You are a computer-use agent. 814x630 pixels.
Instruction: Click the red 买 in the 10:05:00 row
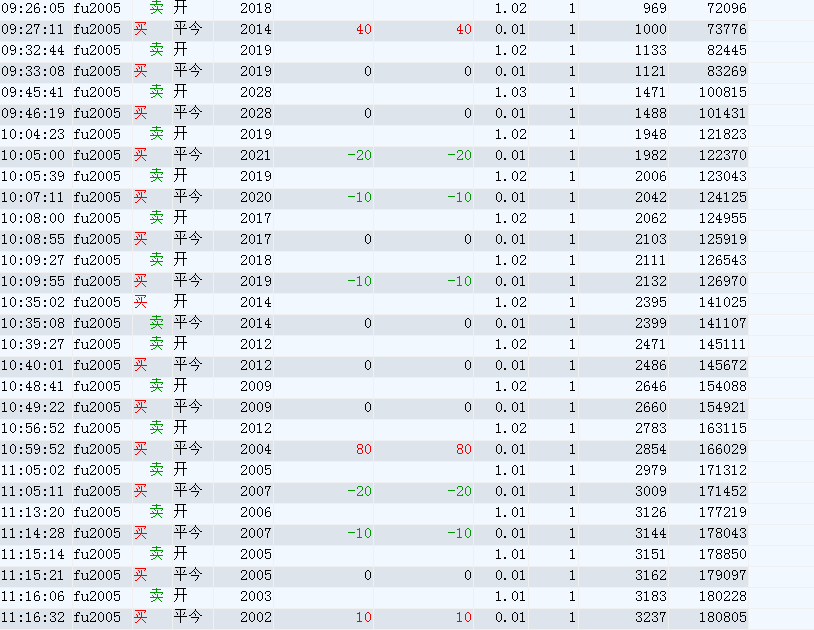click(x=141, y=155)
